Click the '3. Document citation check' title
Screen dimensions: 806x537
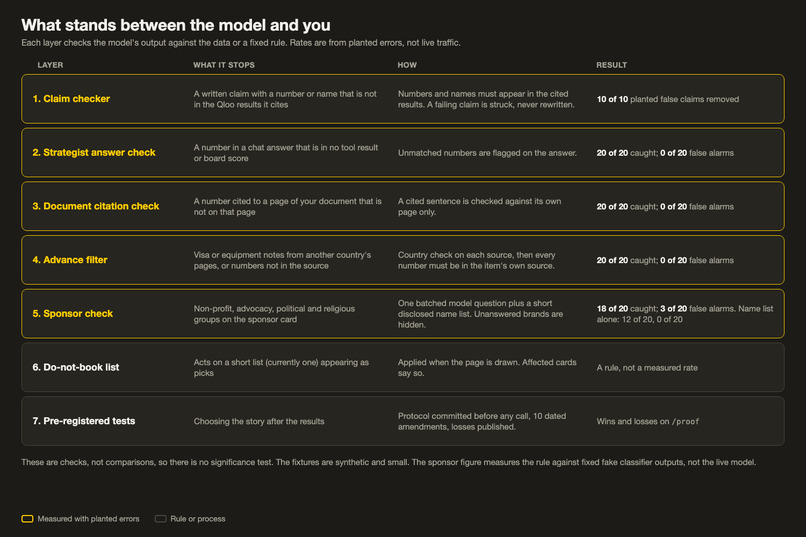(96, 206)
